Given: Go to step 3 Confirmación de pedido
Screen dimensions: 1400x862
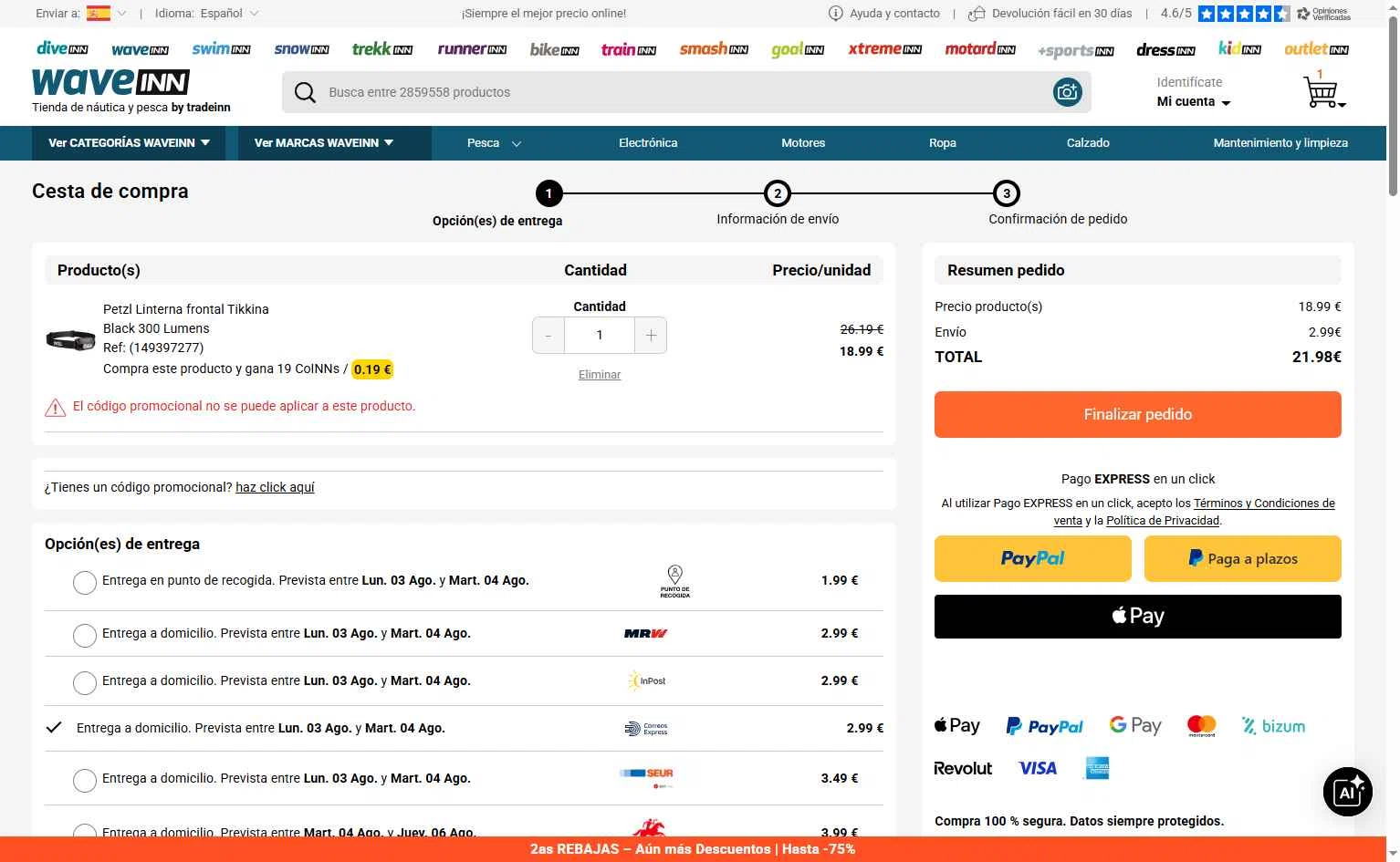Looking at the screenshot, I should click(1006, 193).
